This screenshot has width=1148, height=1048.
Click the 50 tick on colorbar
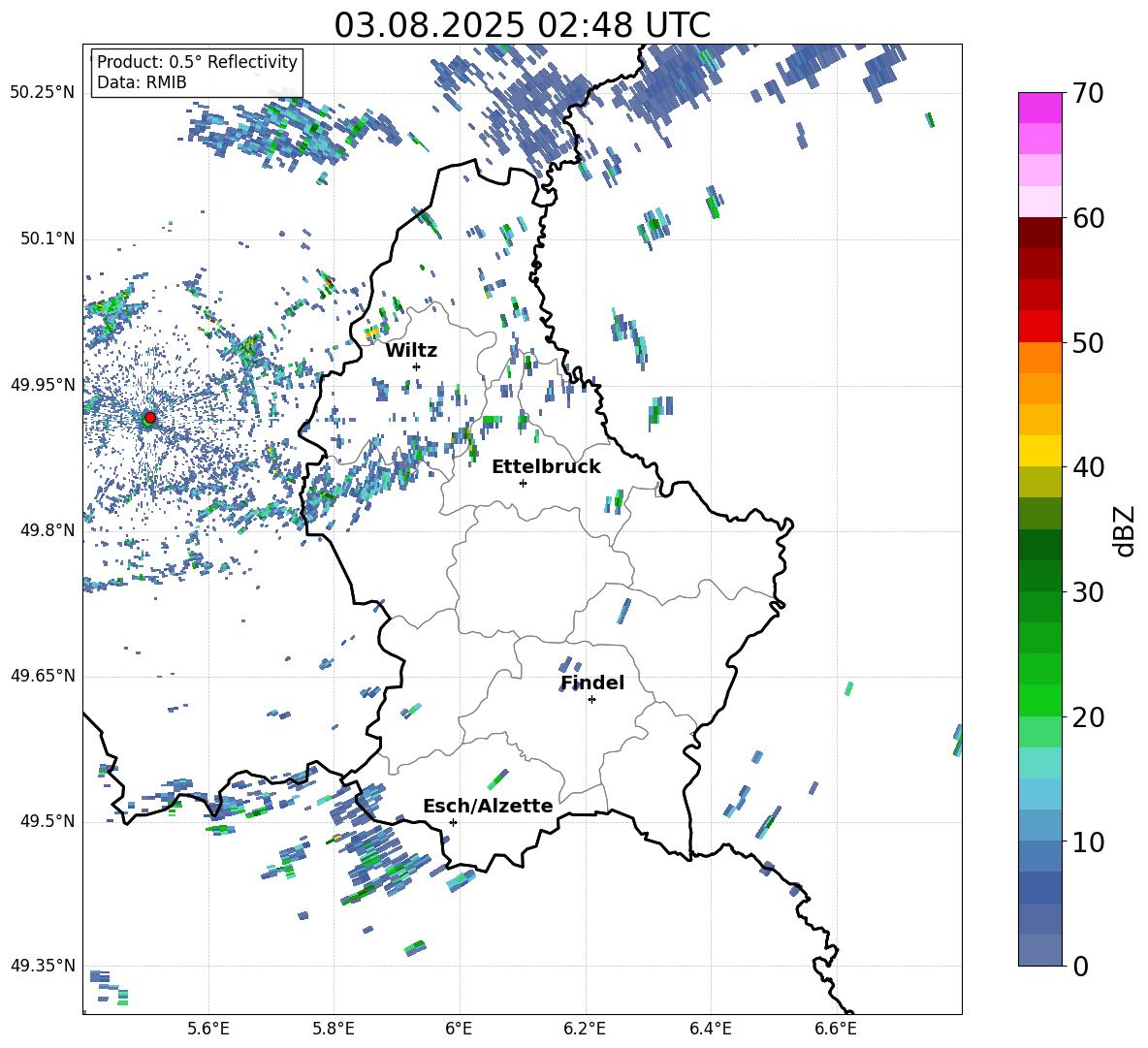[x=1088, y=343]
